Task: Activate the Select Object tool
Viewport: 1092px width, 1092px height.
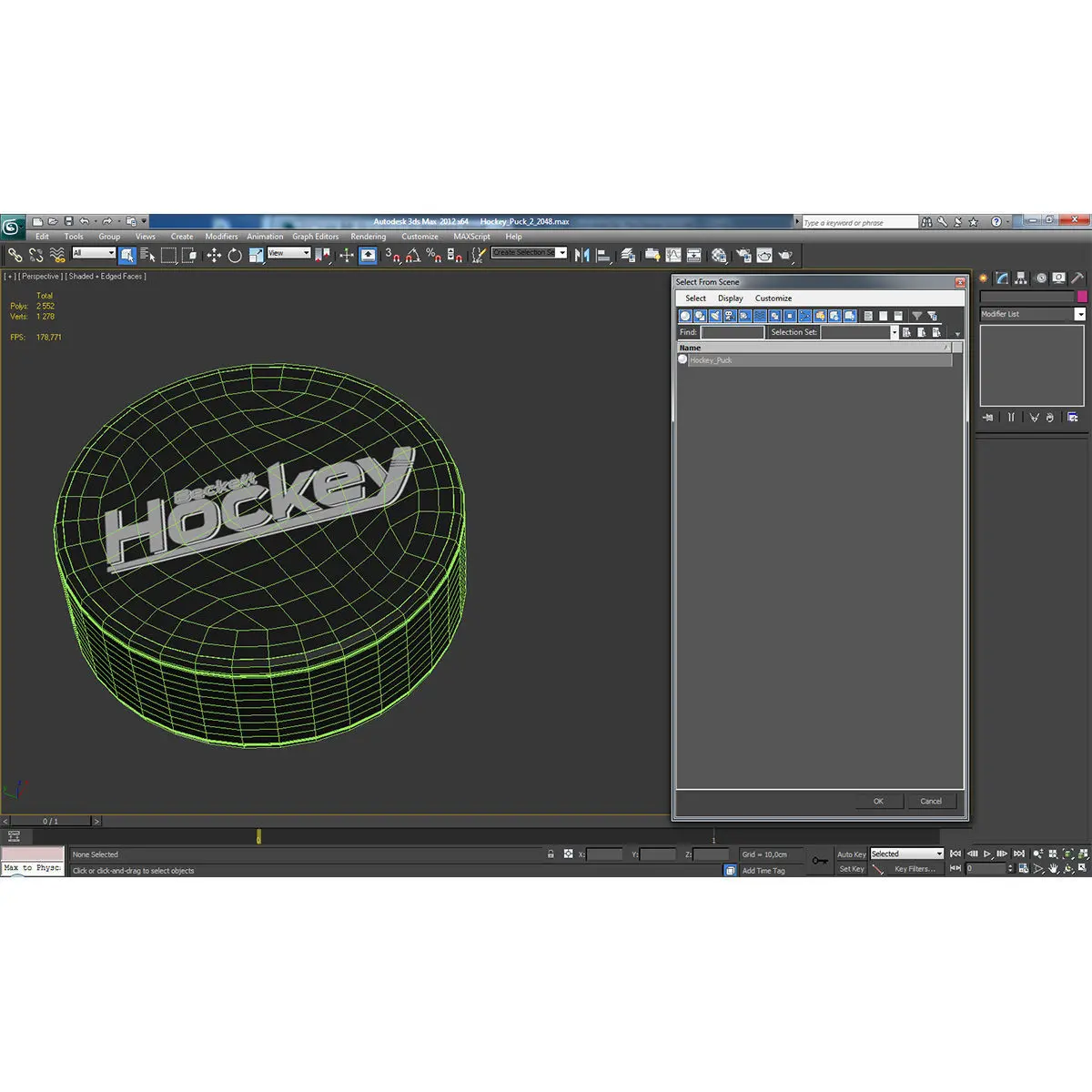Action: pyautogui.click(x=126, y=256)
